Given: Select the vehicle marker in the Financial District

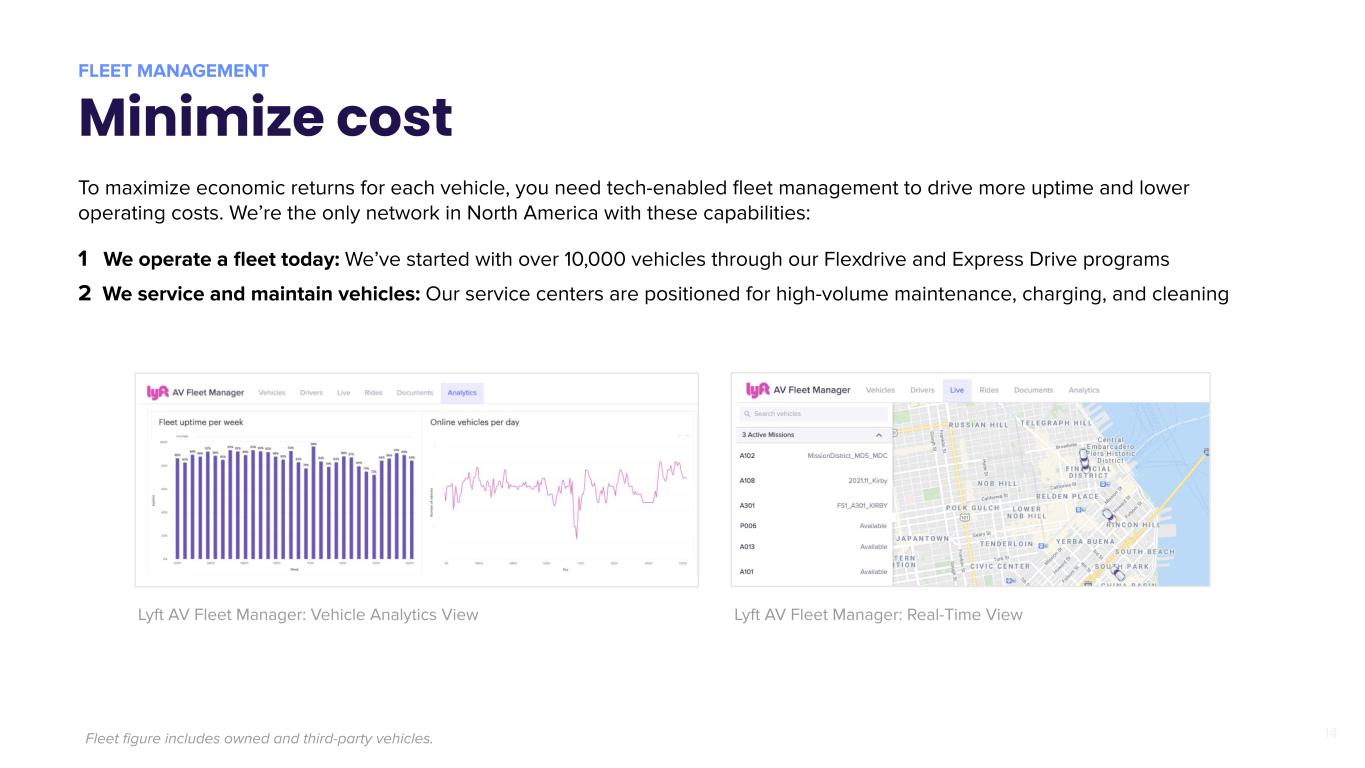Looking at the screenshot, I should coord(1084,459).
